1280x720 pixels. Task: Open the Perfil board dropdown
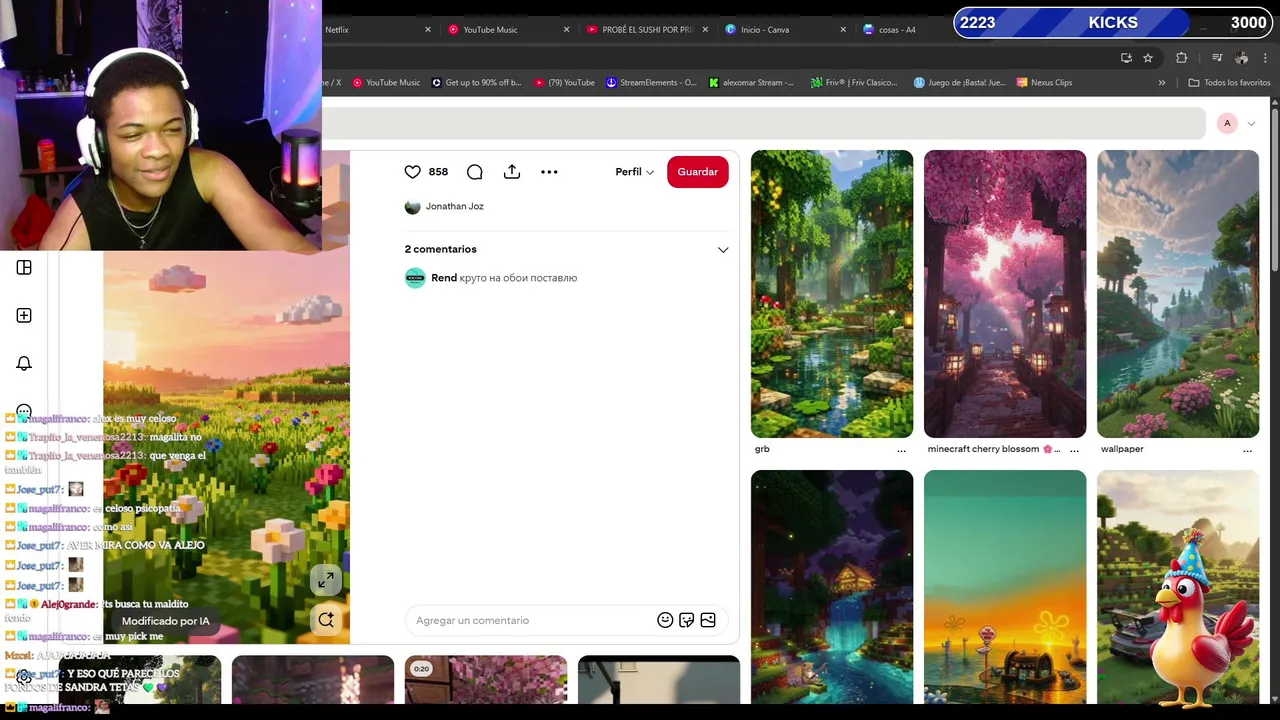coord(634,172)
